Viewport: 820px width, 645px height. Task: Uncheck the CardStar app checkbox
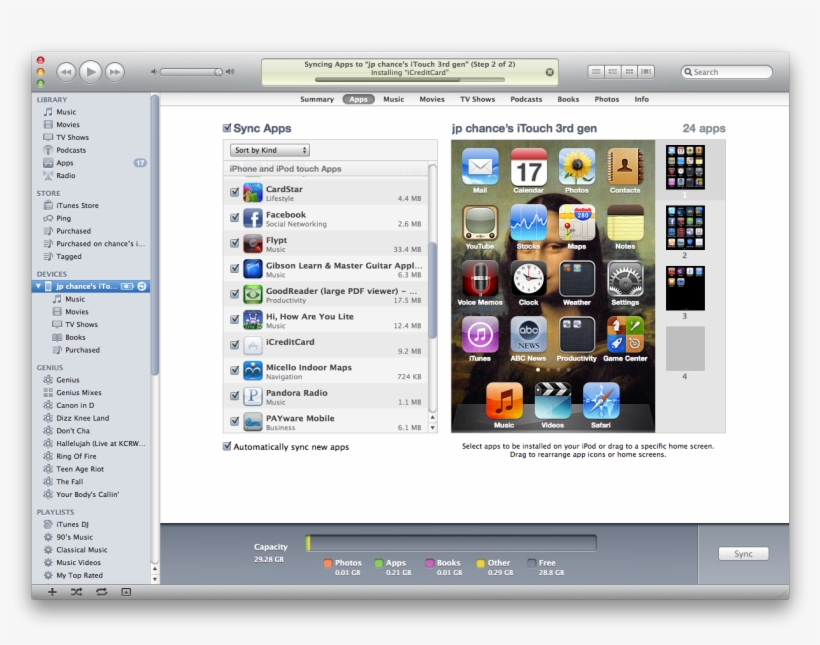(235, 192)
